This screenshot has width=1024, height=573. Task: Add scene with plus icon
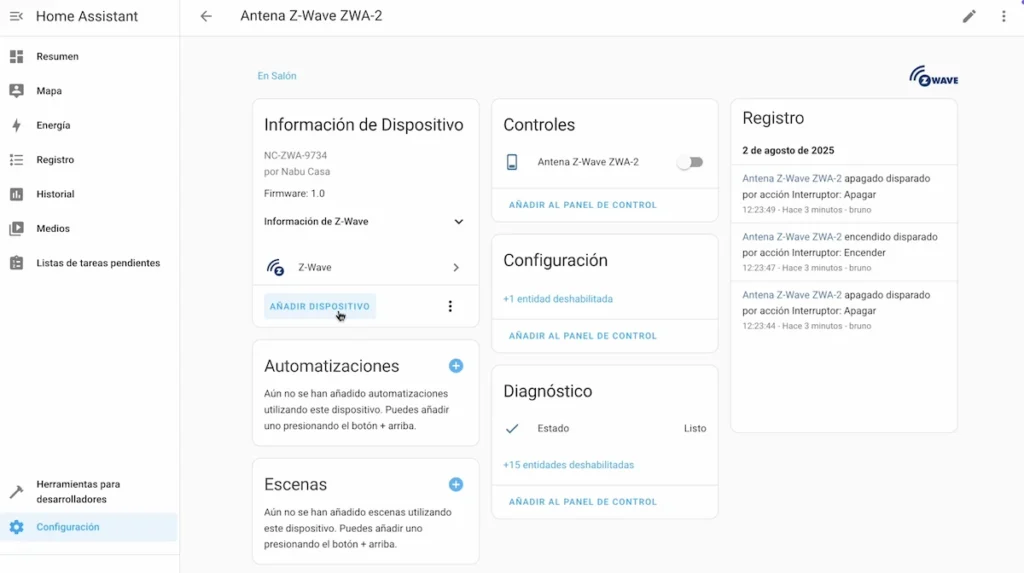coord(456,484)
